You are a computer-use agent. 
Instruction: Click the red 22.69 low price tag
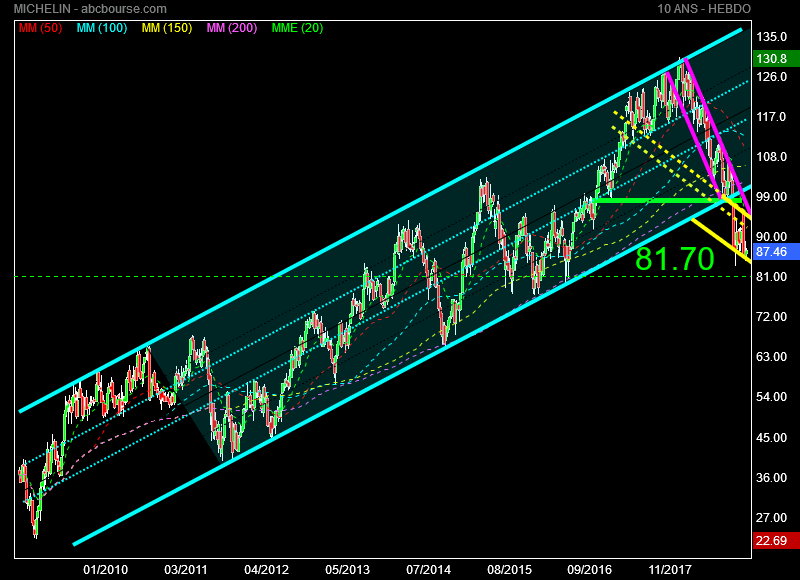[x=776, y=540]
